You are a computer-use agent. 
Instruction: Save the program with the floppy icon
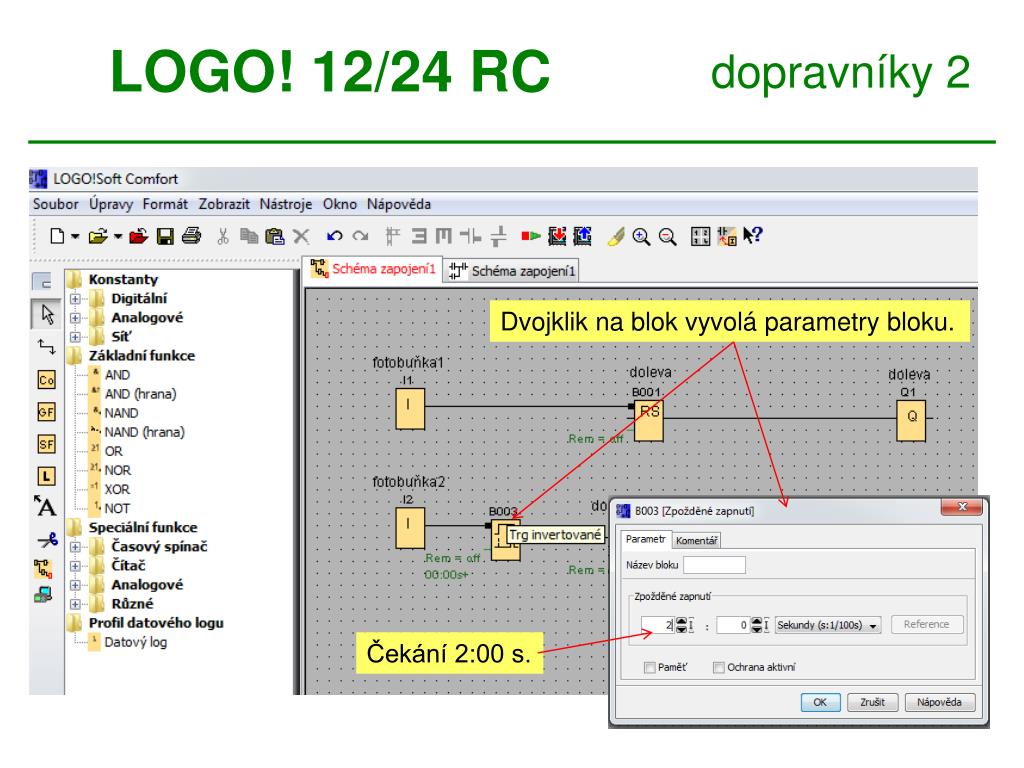pos(165,236)
